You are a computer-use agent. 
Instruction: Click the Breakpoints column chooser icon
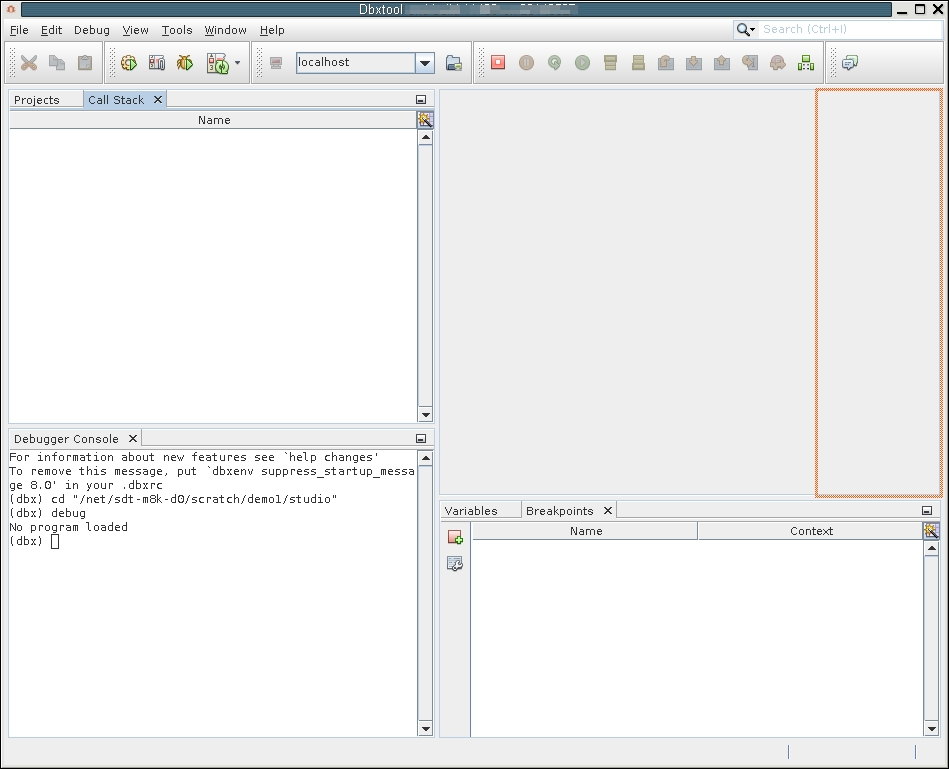click(931, 531)
